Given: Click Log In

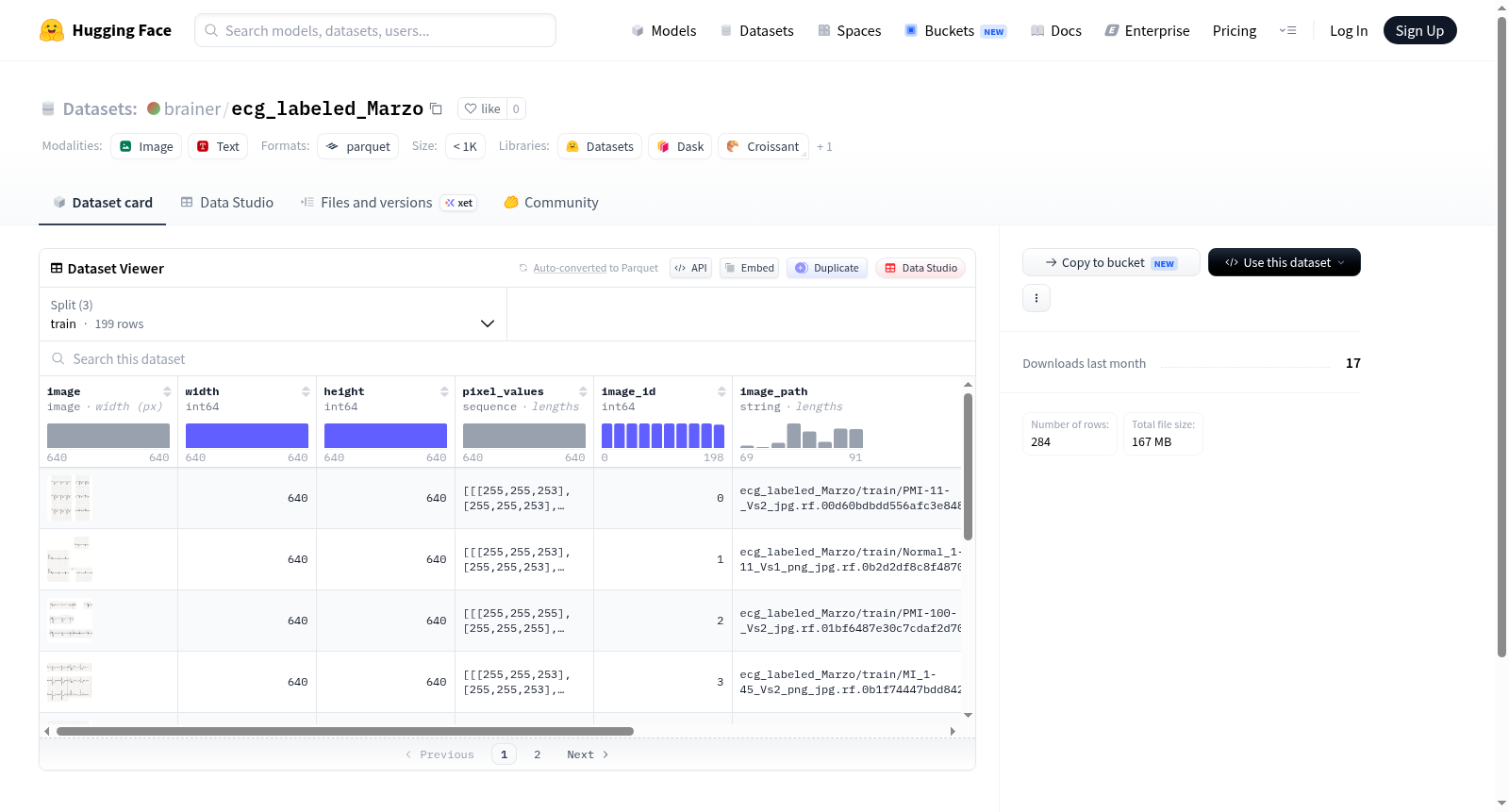Looking at the screenshot, I should [x=1349, y=30].
